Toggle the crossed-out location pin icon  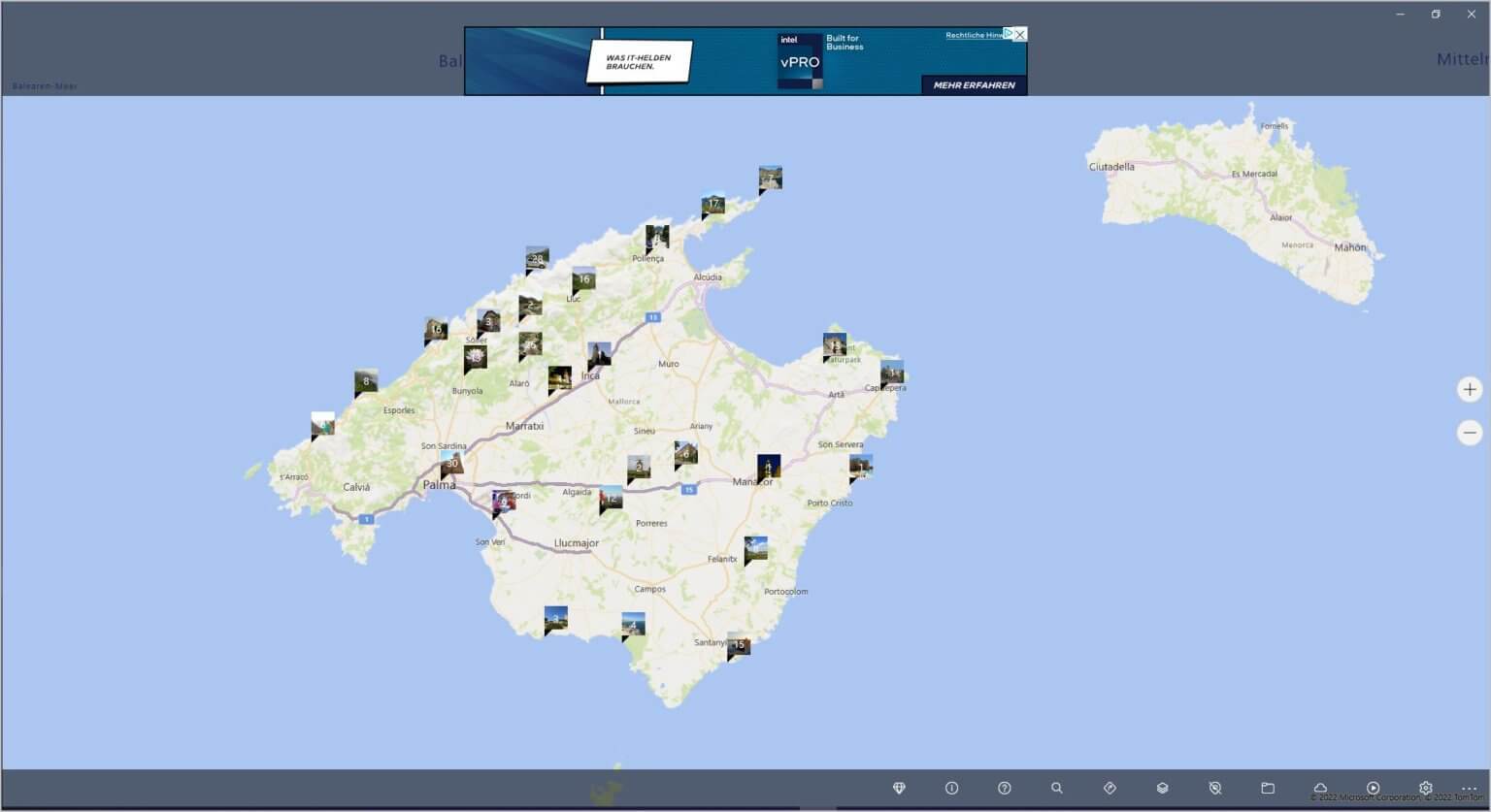pos(1214,788)
